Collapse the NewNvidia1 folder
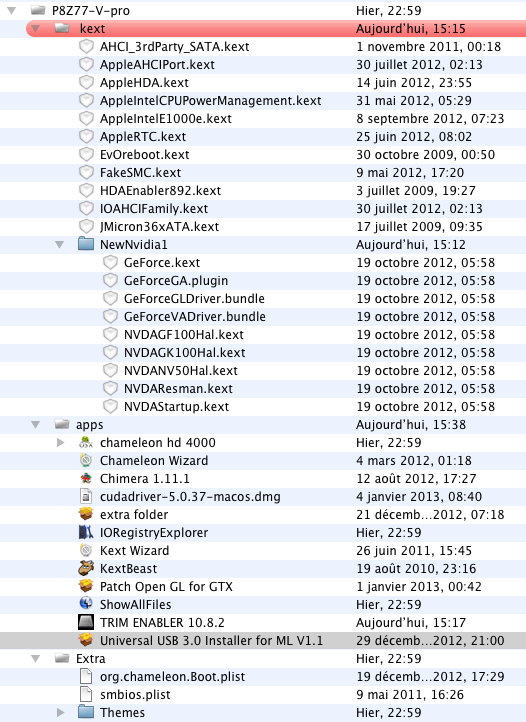The image size is (526, 722). point(59,245)
